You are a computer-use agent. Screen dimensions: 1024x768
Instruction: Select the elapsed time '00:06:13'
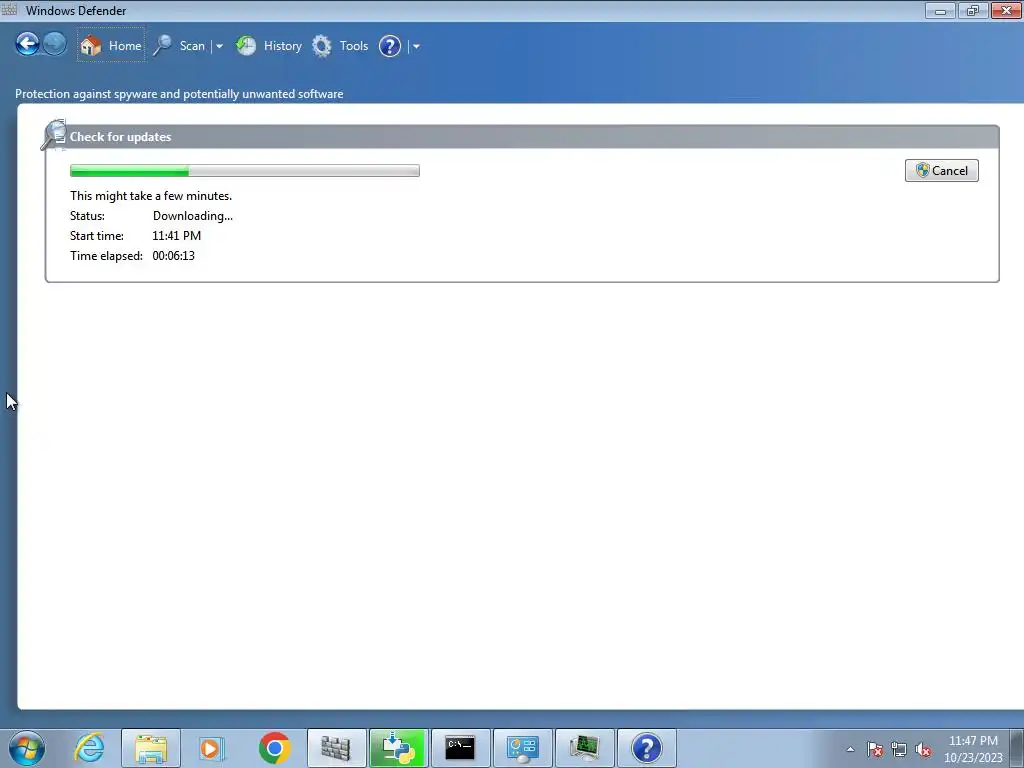pos(174,255)
